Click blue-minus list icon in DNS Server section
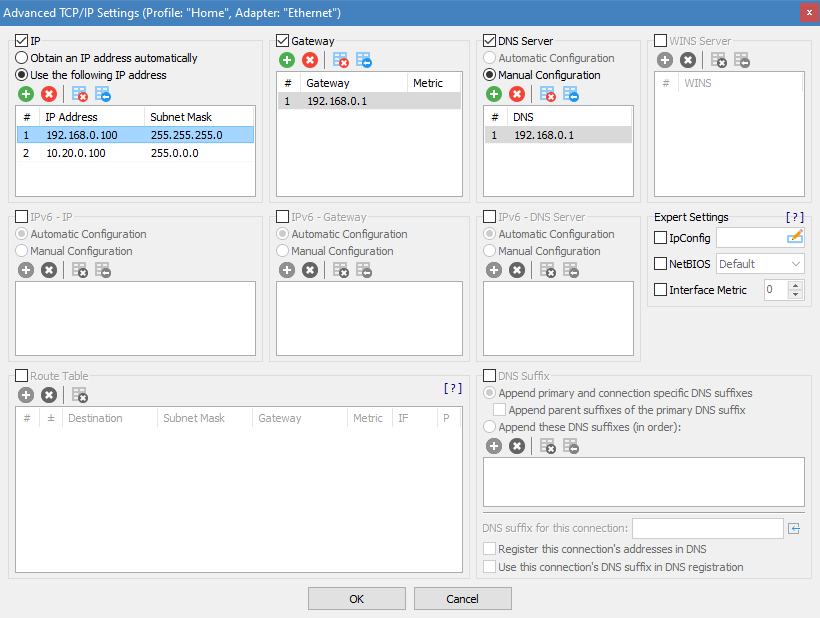820x618 pixels. 571,94
